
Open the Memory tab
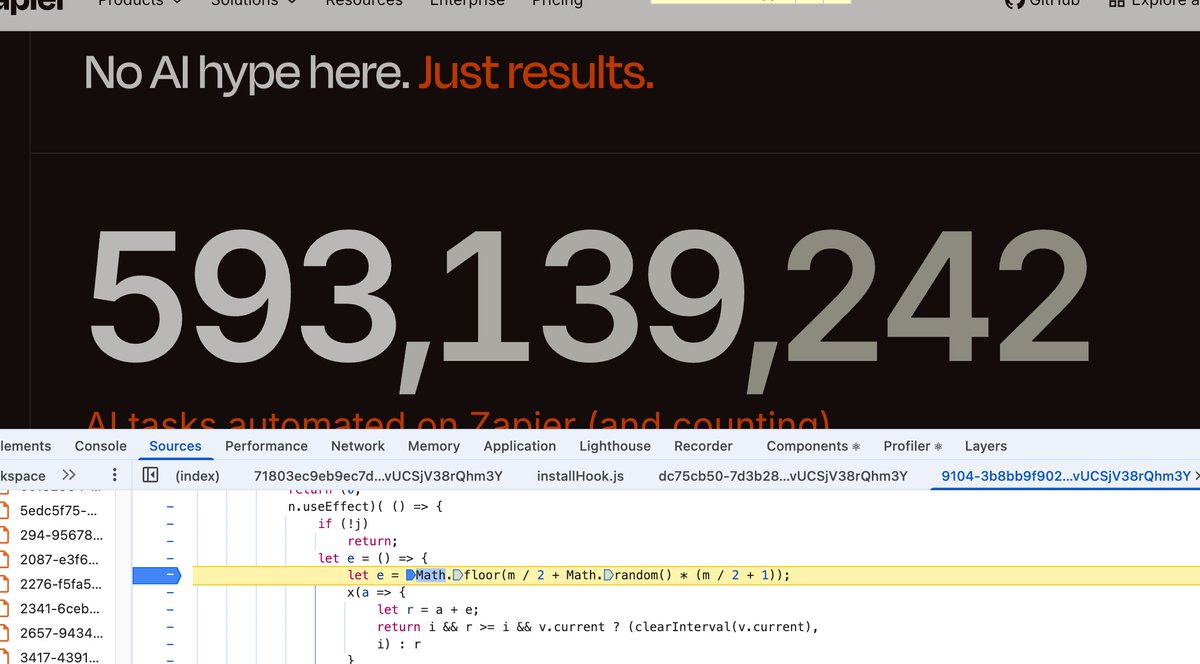[x=434, y=446]
